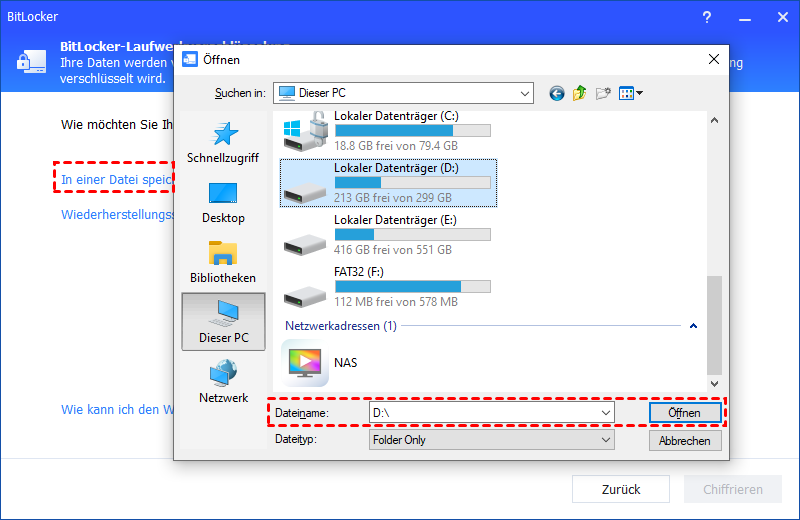Click the '213 GB frei von 299 GB' text

coord(393,198)
